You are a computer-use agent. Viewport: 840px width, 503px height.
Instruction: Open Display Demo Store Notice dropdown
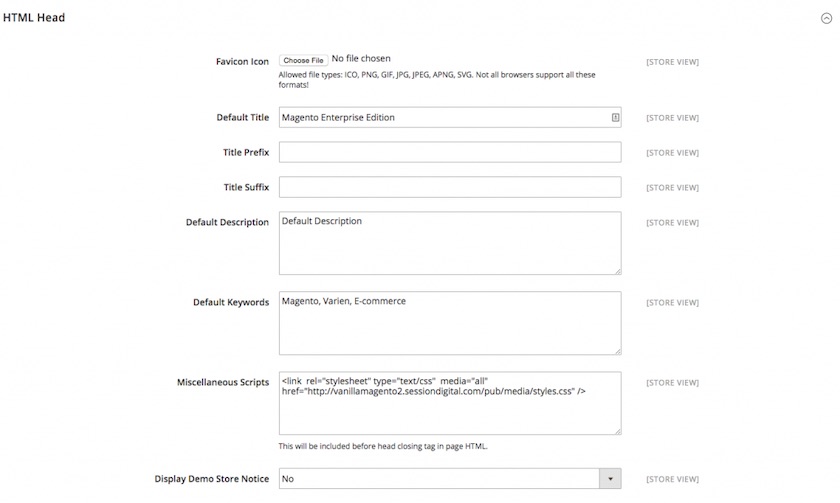pos(450,478)
